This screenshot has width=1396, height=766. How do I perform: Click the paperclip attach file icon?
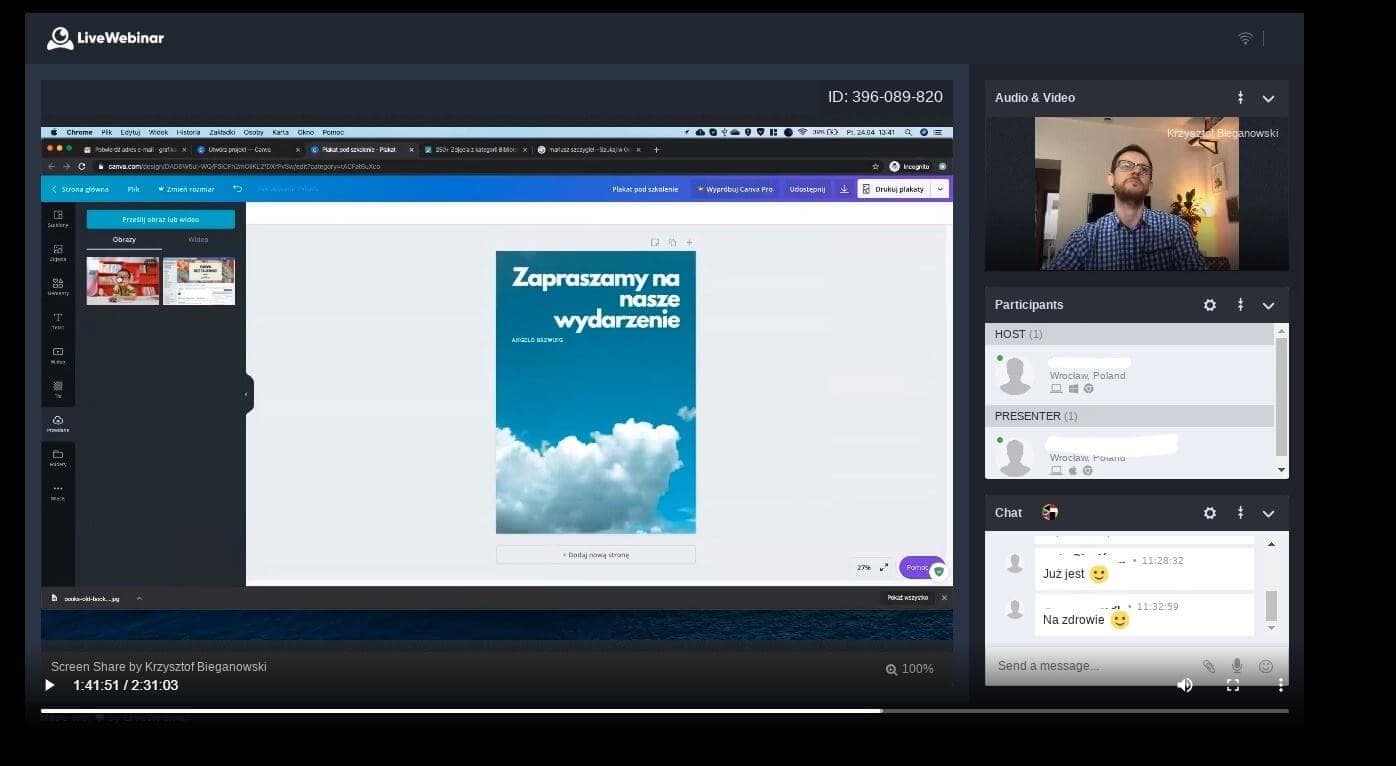[1209, 666]
